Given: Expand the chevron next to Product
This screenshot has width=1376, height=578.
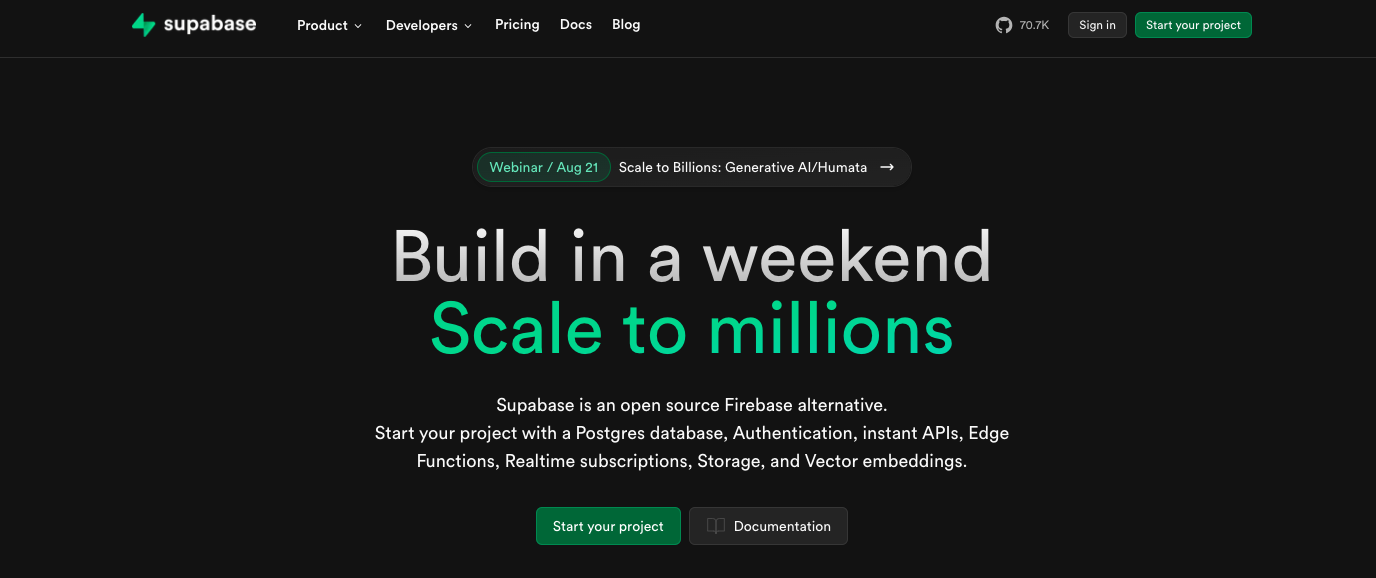Looking at the screenshot, I should tap(358, 26).
